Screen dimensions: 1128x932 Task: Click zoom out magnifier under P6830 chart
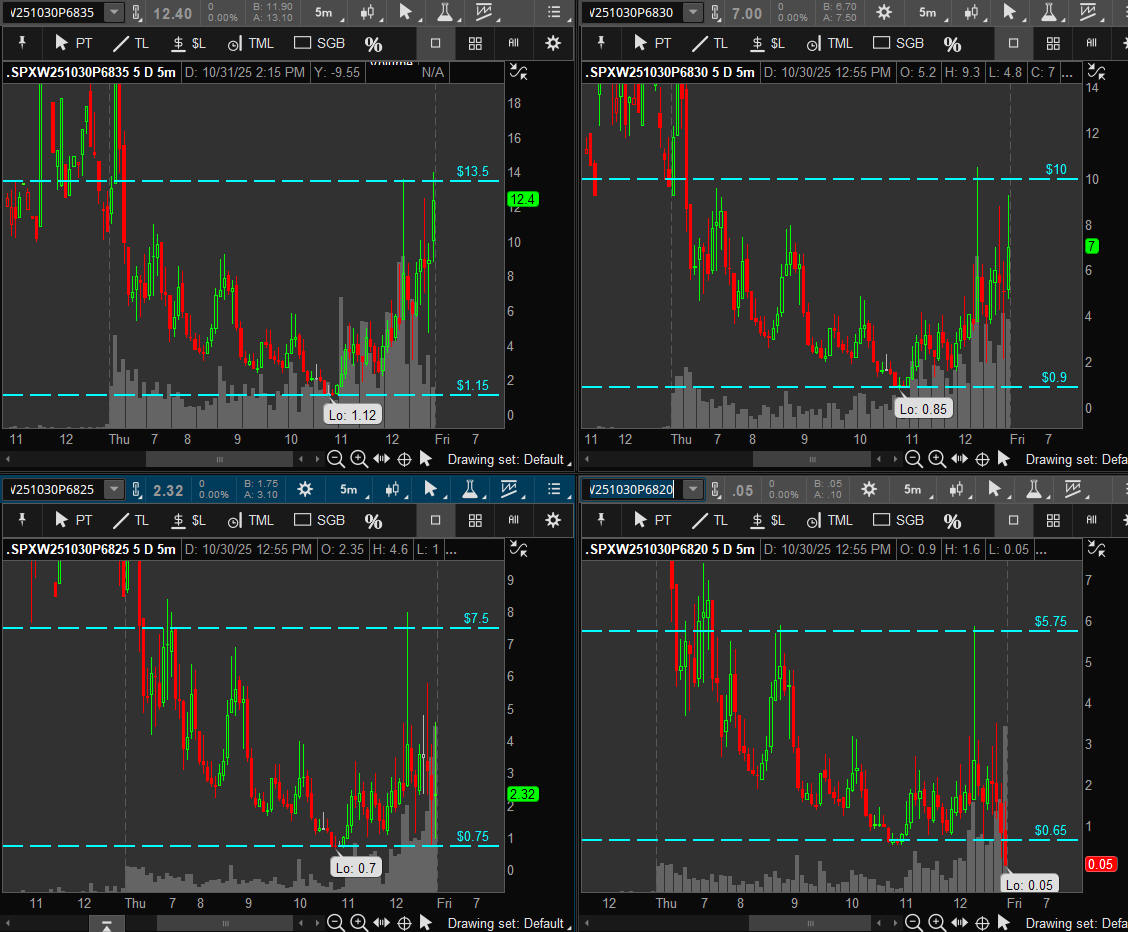pos(913,459)
